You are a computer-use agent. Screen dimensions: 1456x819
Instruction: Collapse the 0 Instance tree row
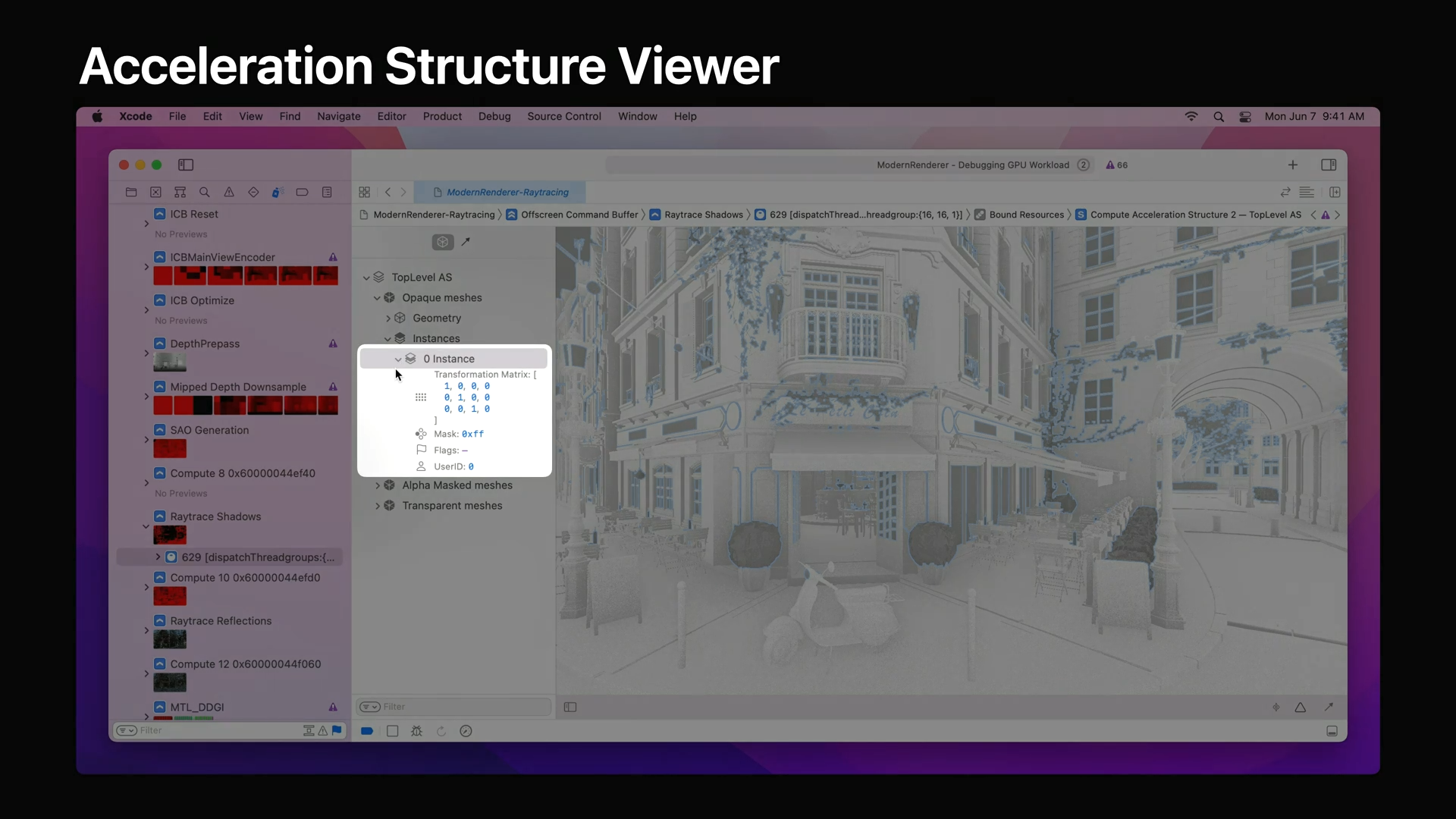click(398, 359)
